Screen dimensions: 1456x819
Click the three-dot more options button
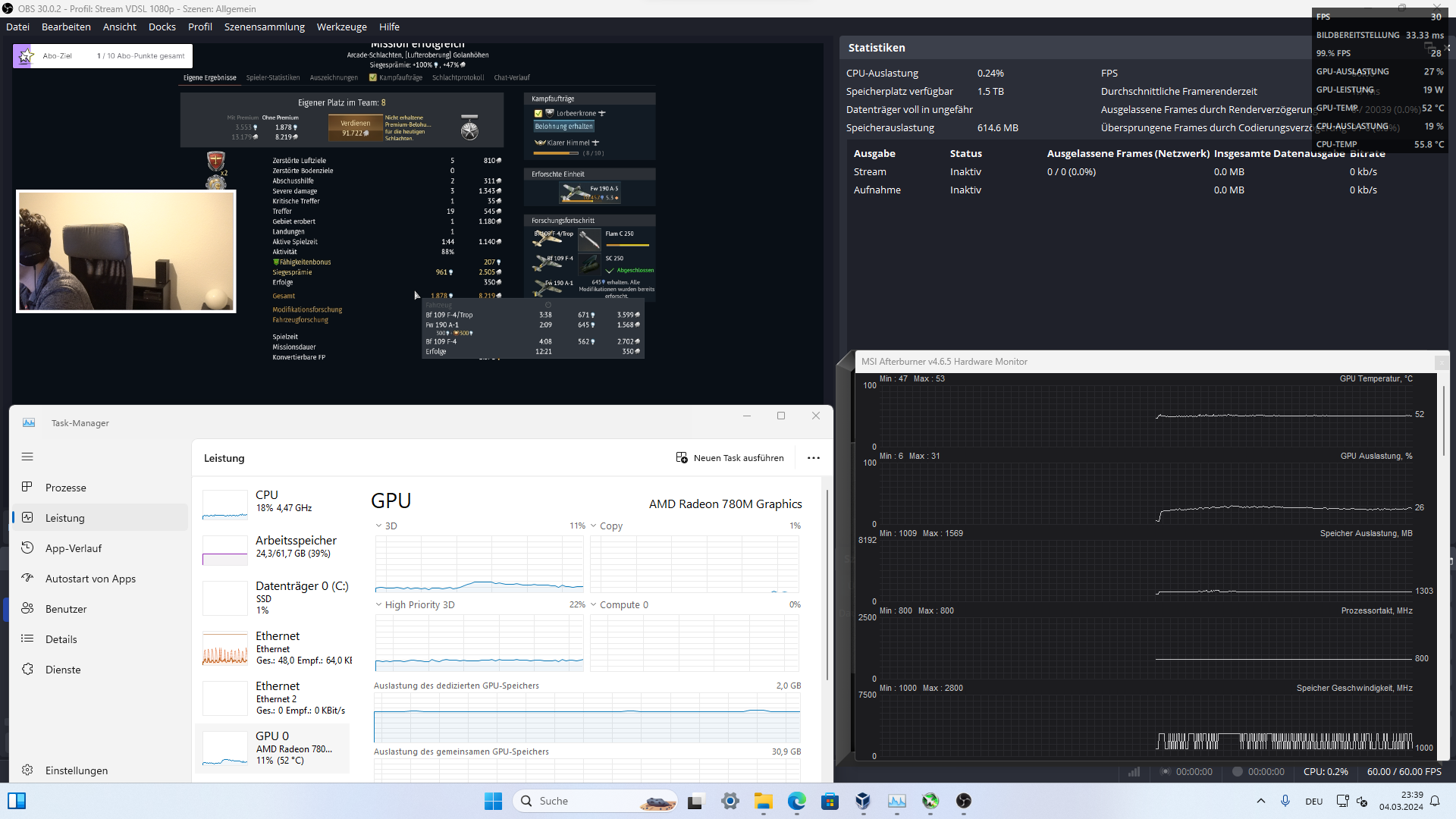point(814,458)
